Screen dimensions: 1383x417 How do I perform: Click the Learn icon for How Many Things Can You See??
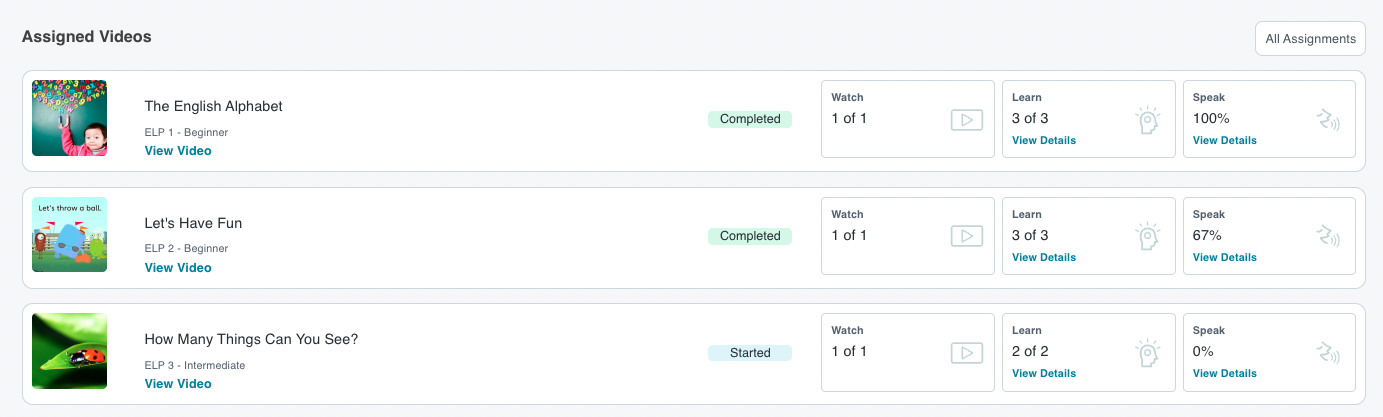pyautogui.click(x=1147, y=353)
